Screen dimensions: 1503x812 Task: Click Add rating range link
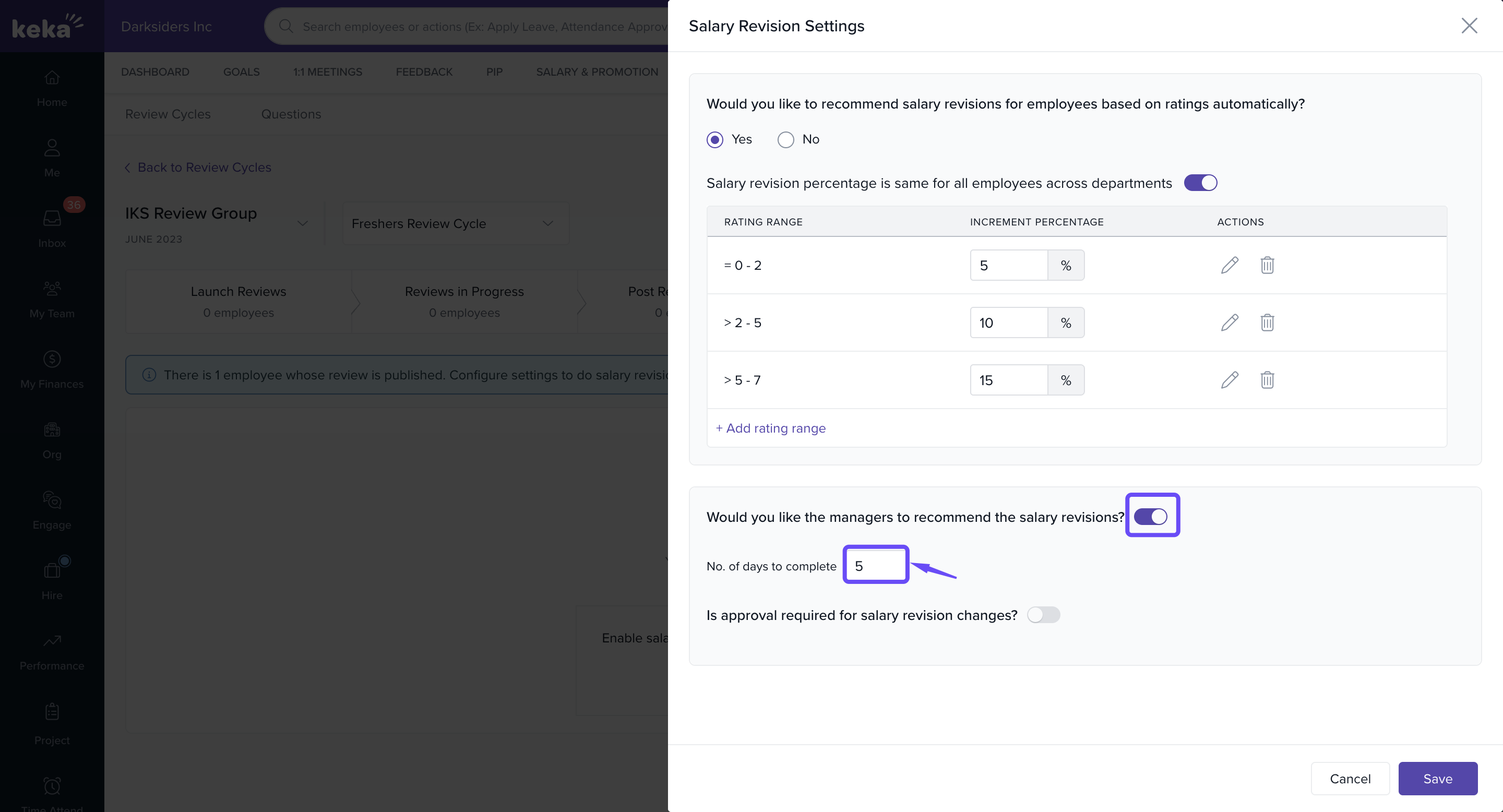click(770, 428)
